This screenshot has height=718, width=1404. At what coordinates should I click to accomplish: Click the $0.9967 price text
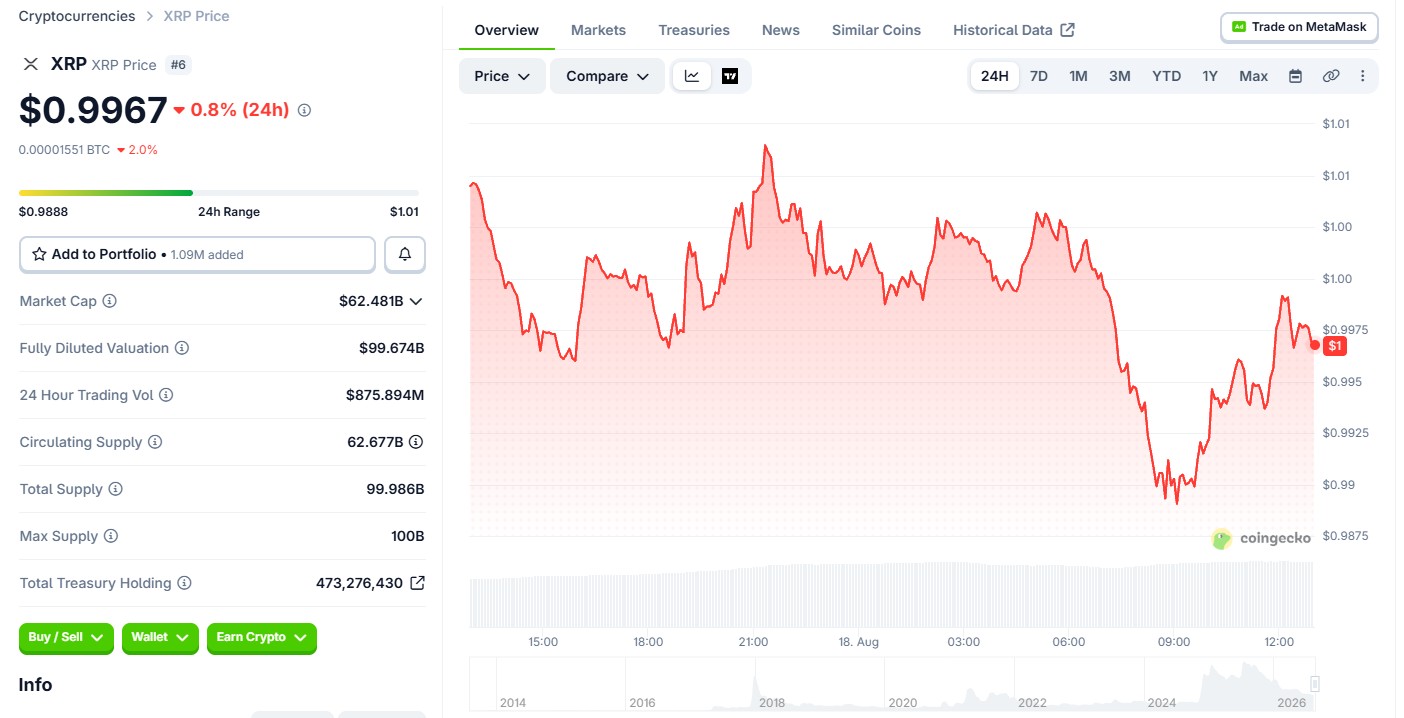pyautogui.click(x=93, y=110)
